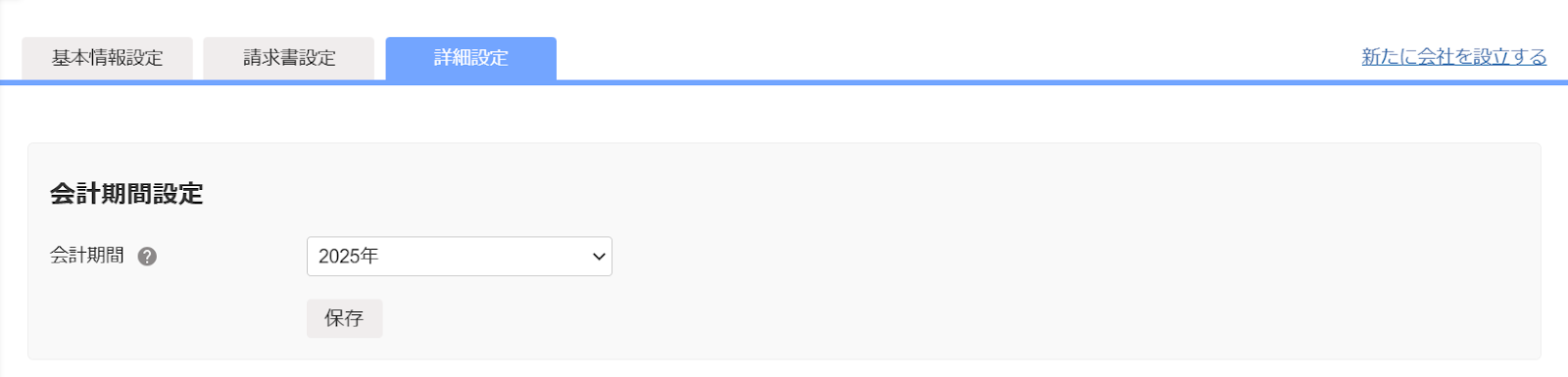Open the link to establish a new company
The width and height of the screenshot is (1568, 377).
click(x=1454, y=57)
